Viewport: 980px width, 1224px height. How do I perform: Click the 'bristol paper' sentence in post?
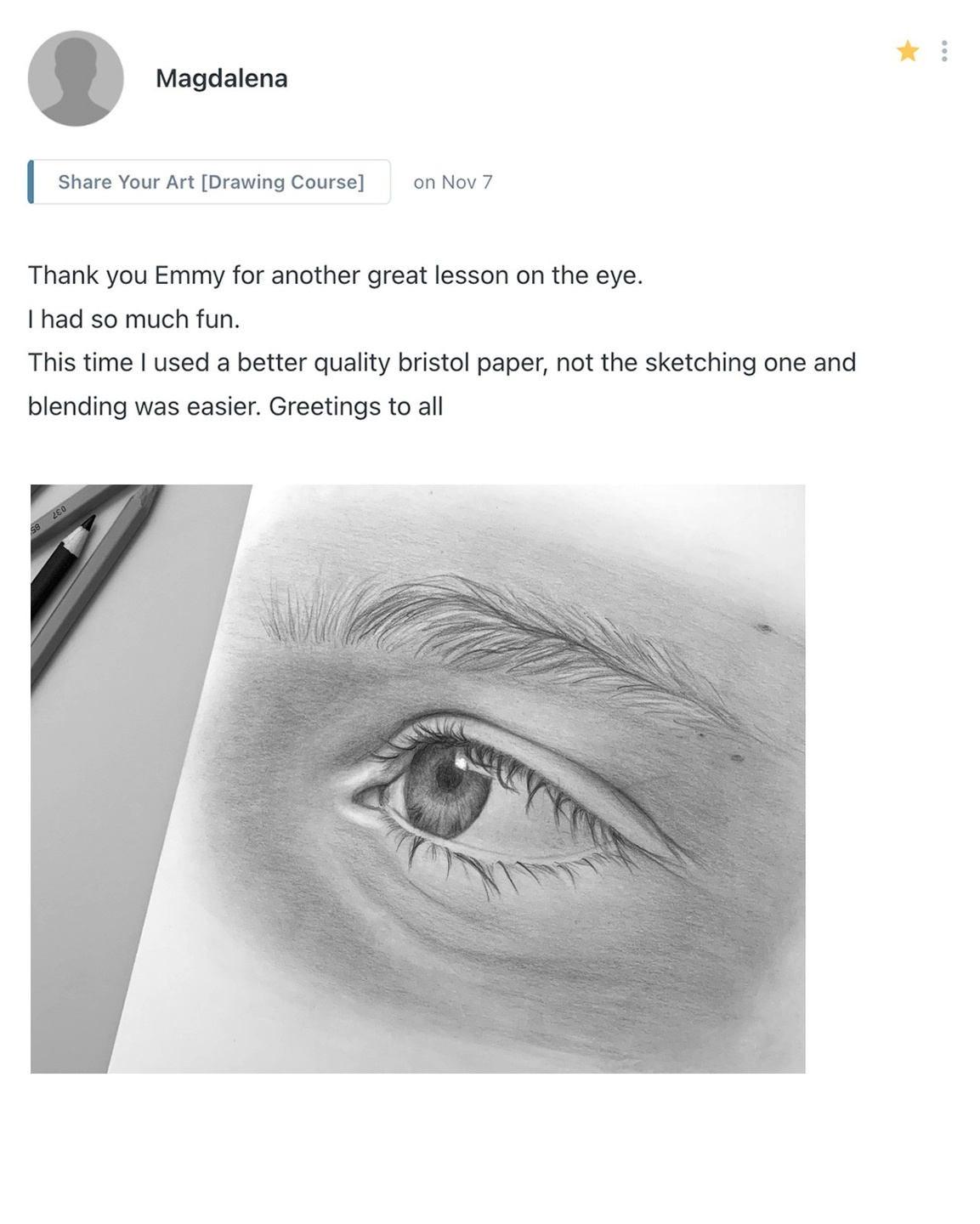(x=441, y=363)
